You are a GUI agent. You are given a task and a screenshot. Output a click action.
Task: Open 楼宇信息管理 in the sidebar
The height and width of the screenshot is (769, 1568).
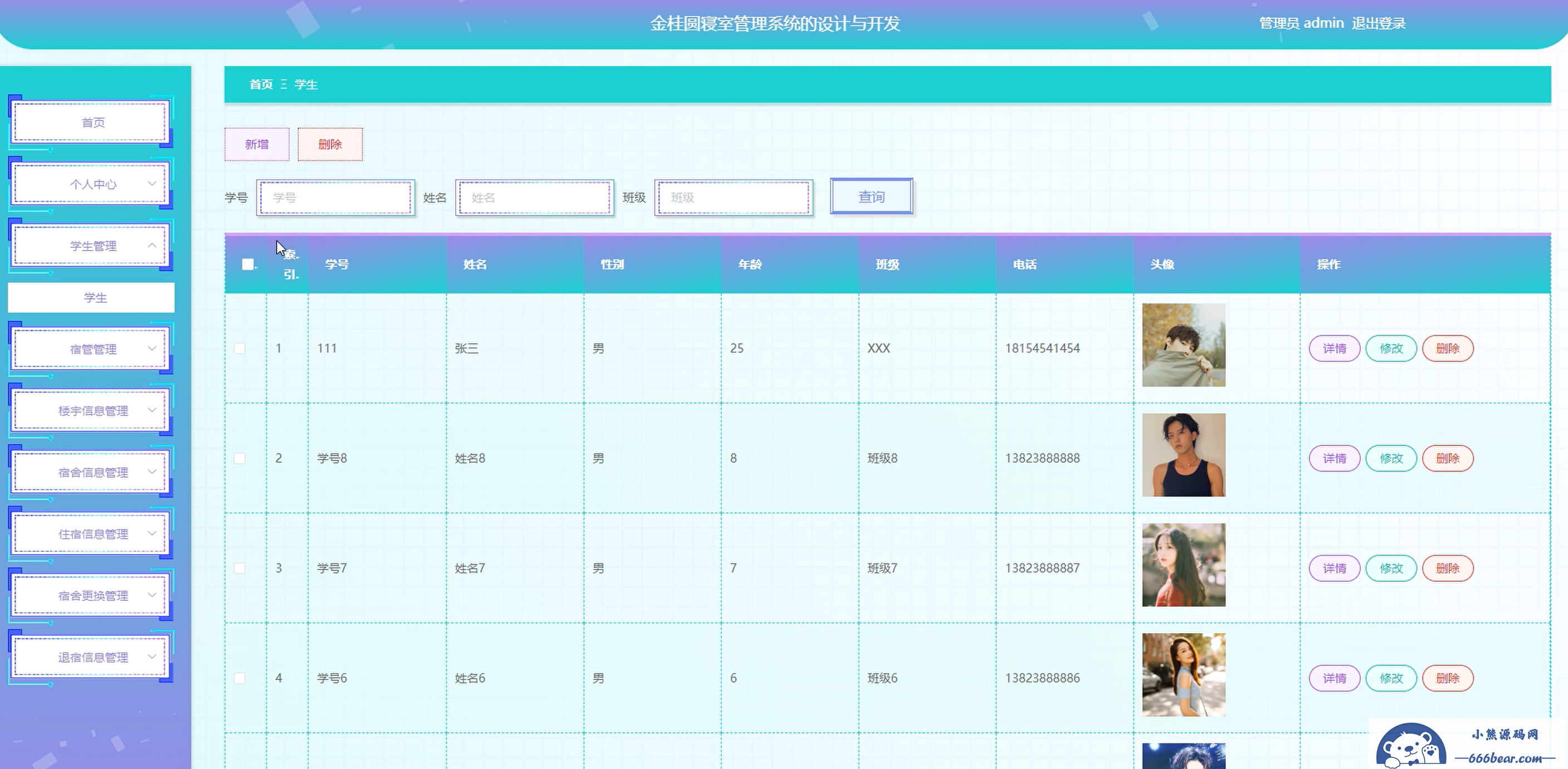click(91, 410)
